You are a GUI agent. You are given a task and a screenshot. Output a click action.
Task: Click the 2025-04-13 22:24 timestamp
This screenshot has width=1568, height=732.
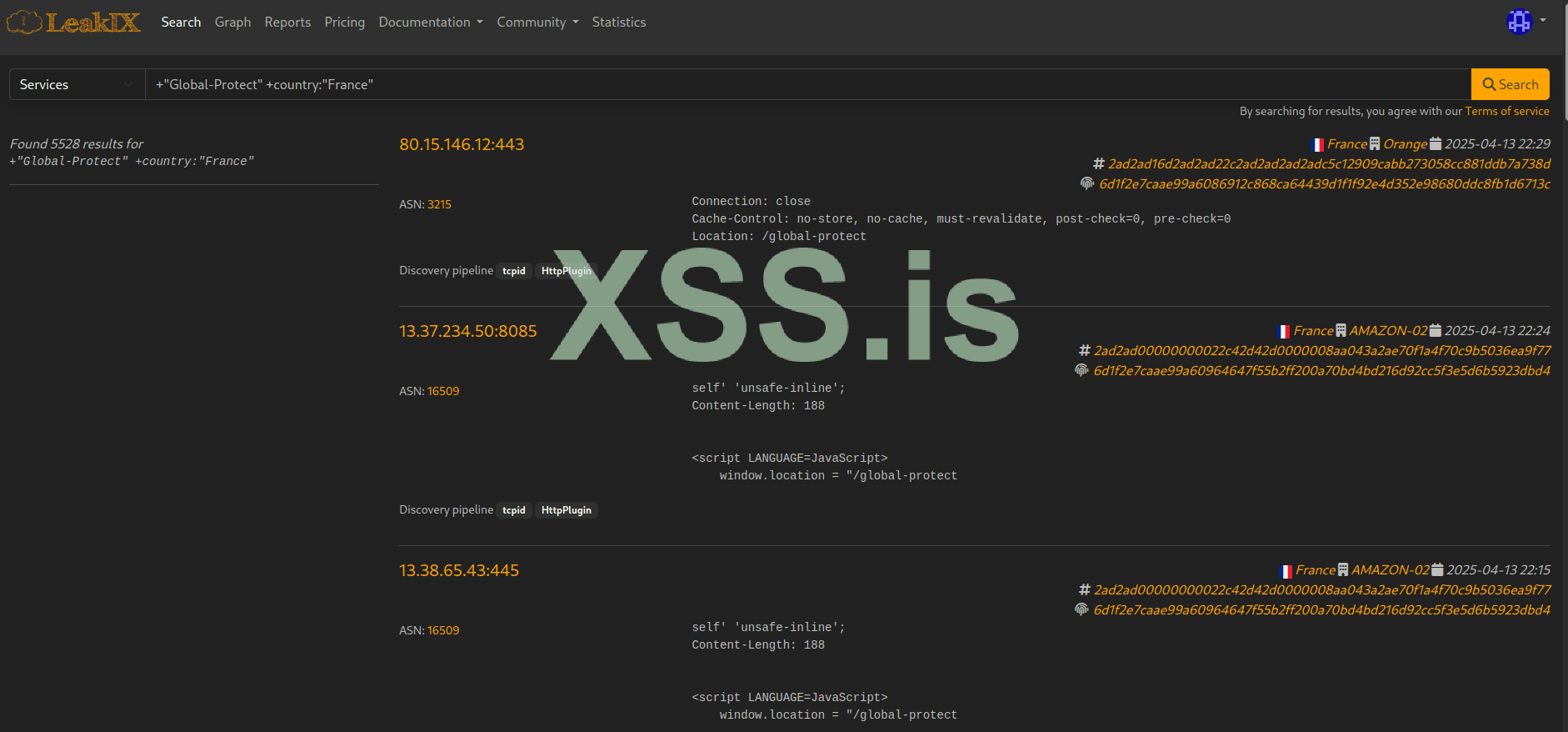[x=1497, y=330]
